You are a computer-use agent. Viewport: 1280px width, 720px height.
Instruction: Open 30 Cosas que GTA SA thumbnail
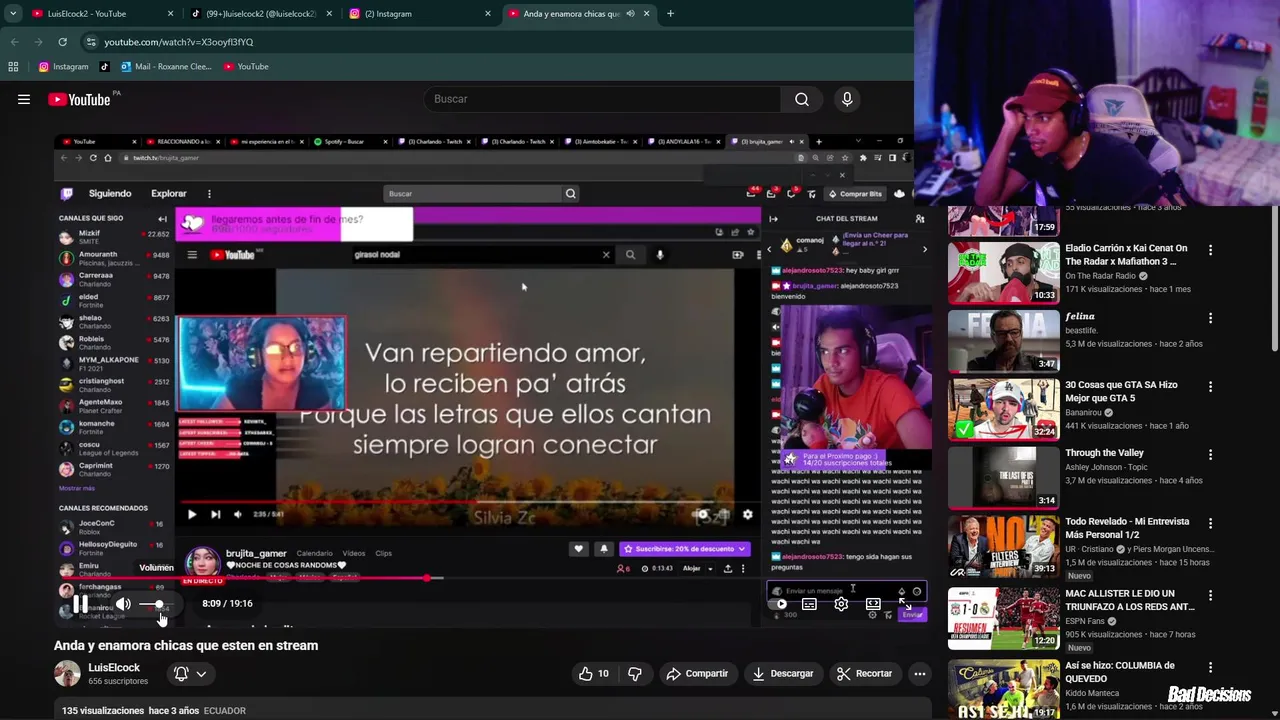pos(1003,409)
